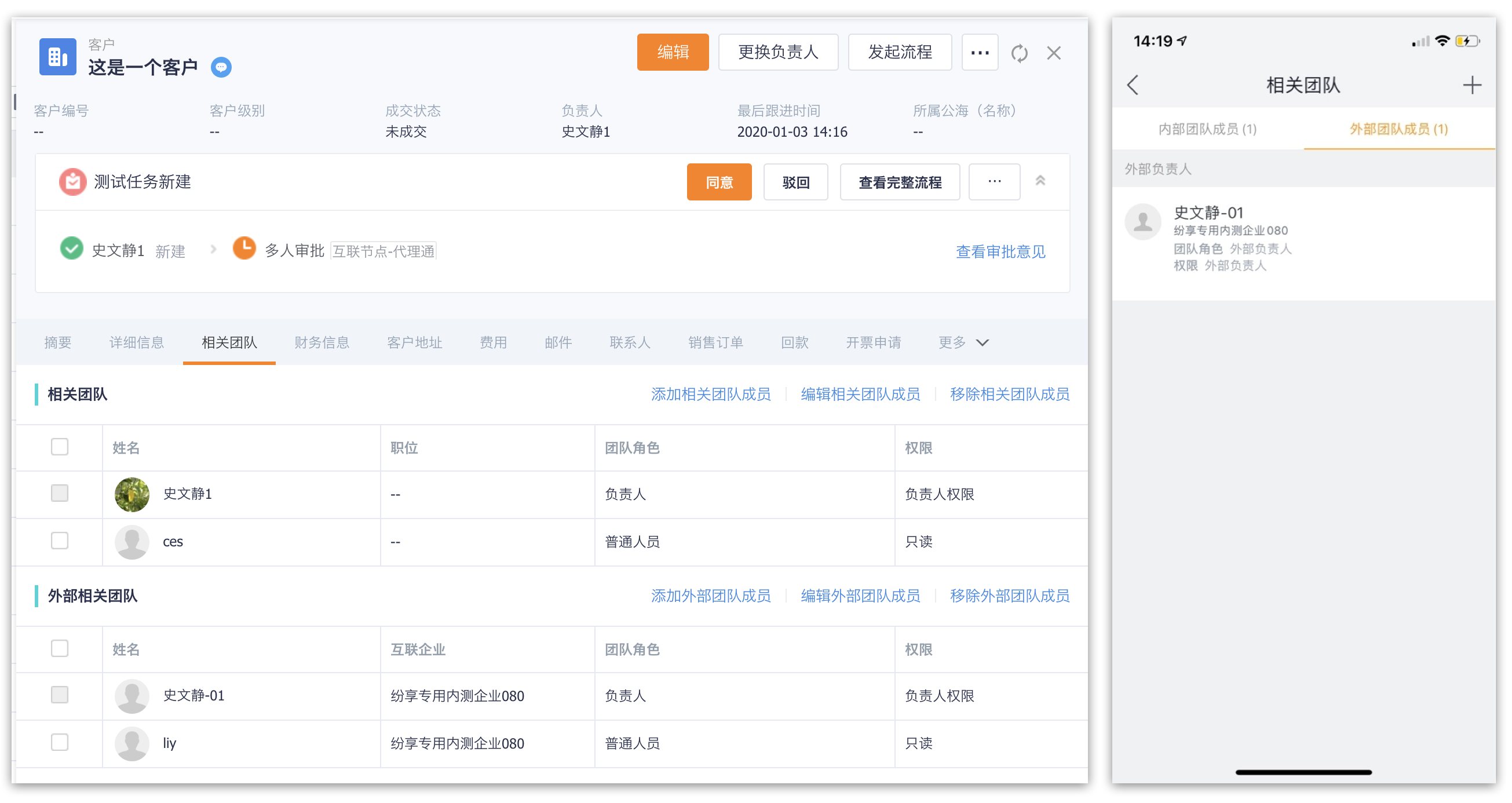Open the 销售订单 tab
Screen dimensions: 1512x803
coord(715,343)
